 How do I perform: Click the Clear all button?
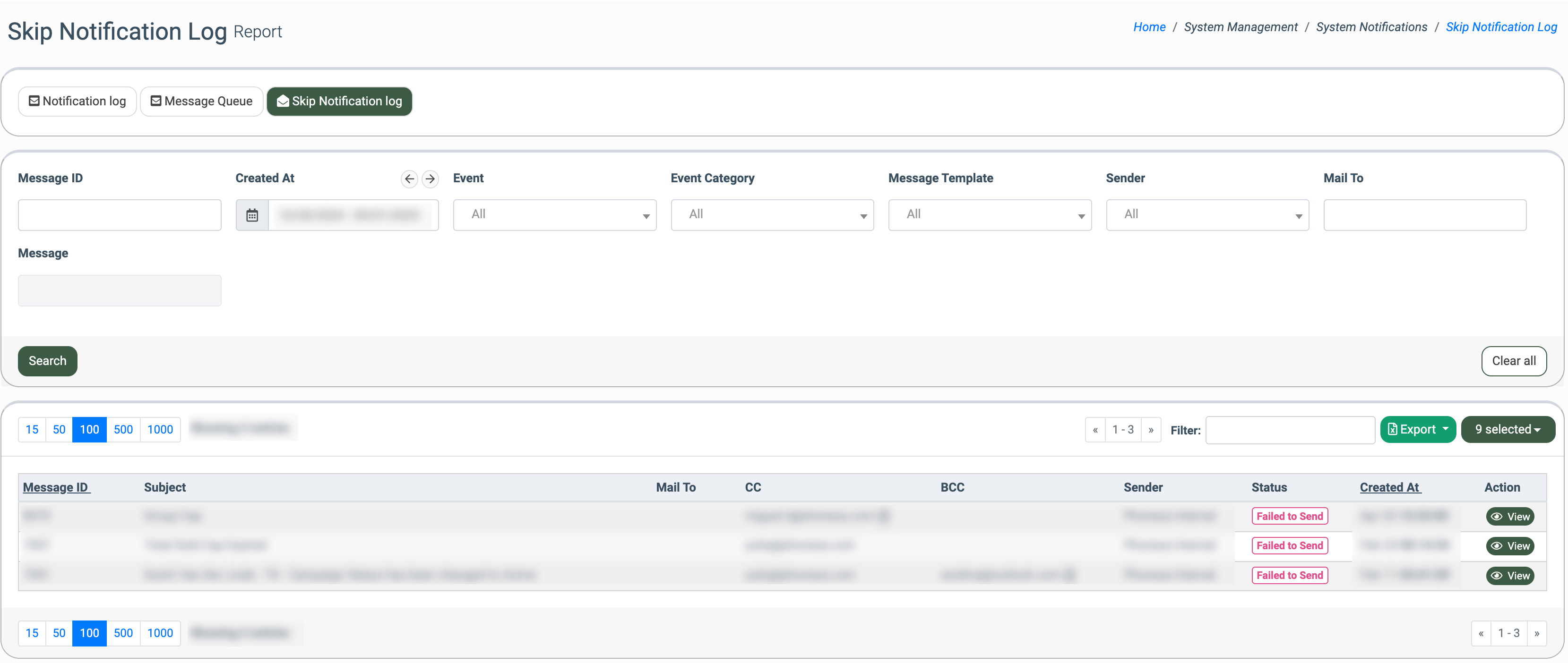[1513, 361]
